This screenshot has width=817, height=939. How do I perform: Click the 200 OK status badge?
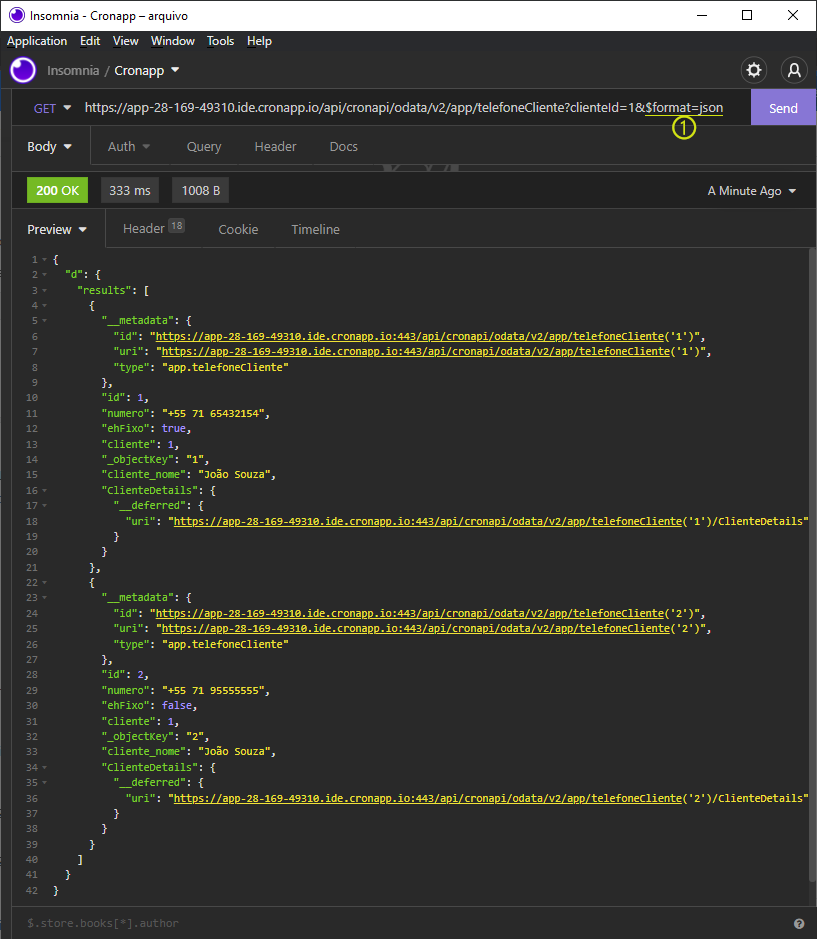pos(58,190)
